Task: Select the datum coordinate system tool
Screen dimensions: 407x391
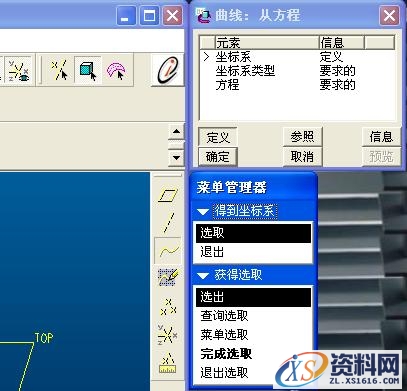Action: pyautogui.click(x=168, y=334)
